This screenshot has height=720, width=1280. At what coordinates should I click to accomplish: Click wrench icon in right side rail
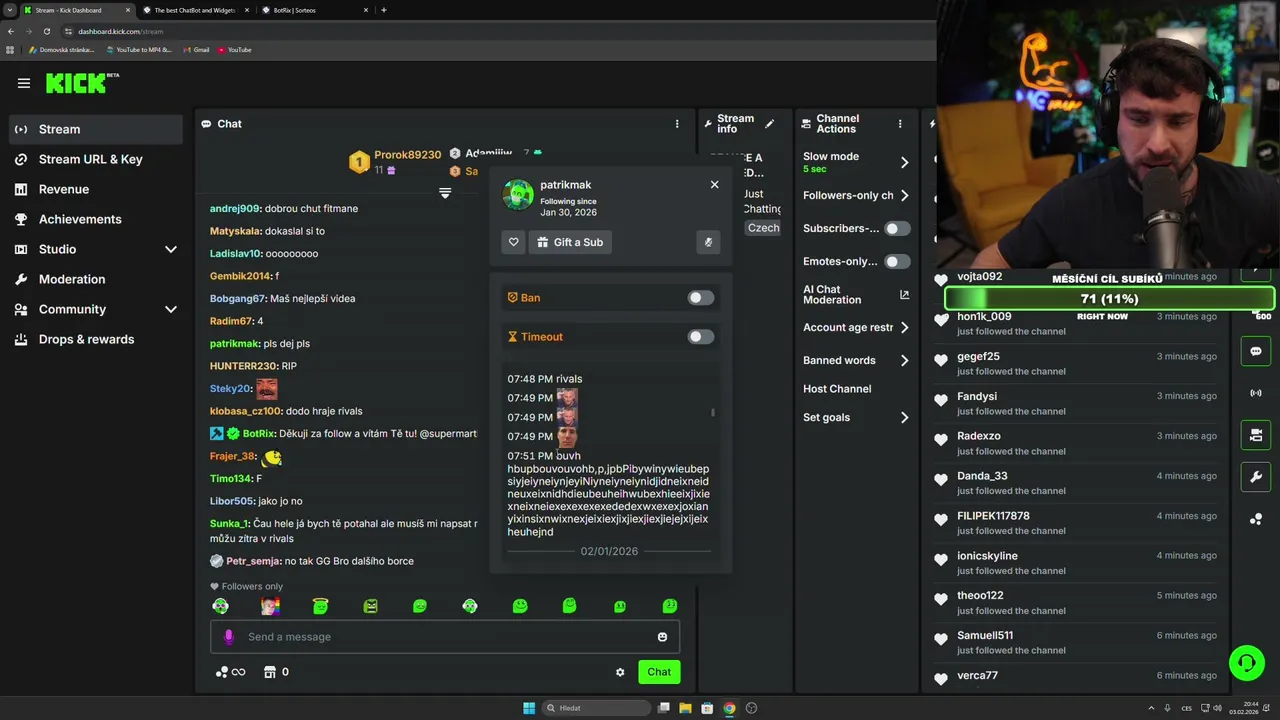[x=1256, y=477]
